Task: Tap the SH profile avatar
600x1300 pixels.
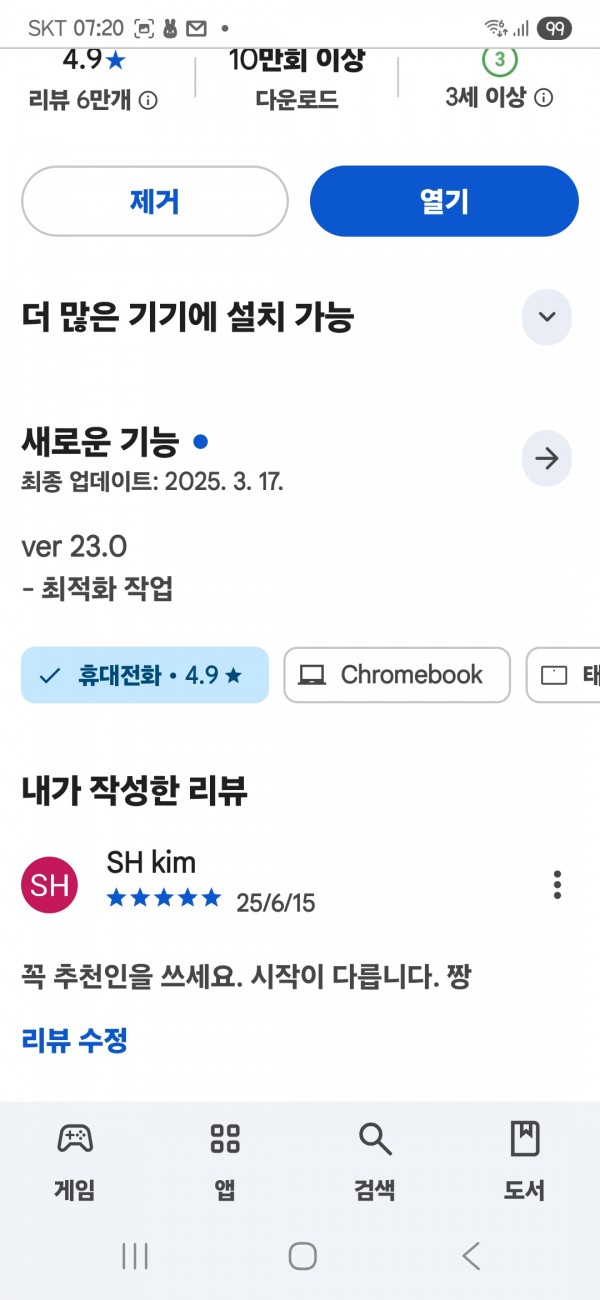Action: [x=49, y=885]
